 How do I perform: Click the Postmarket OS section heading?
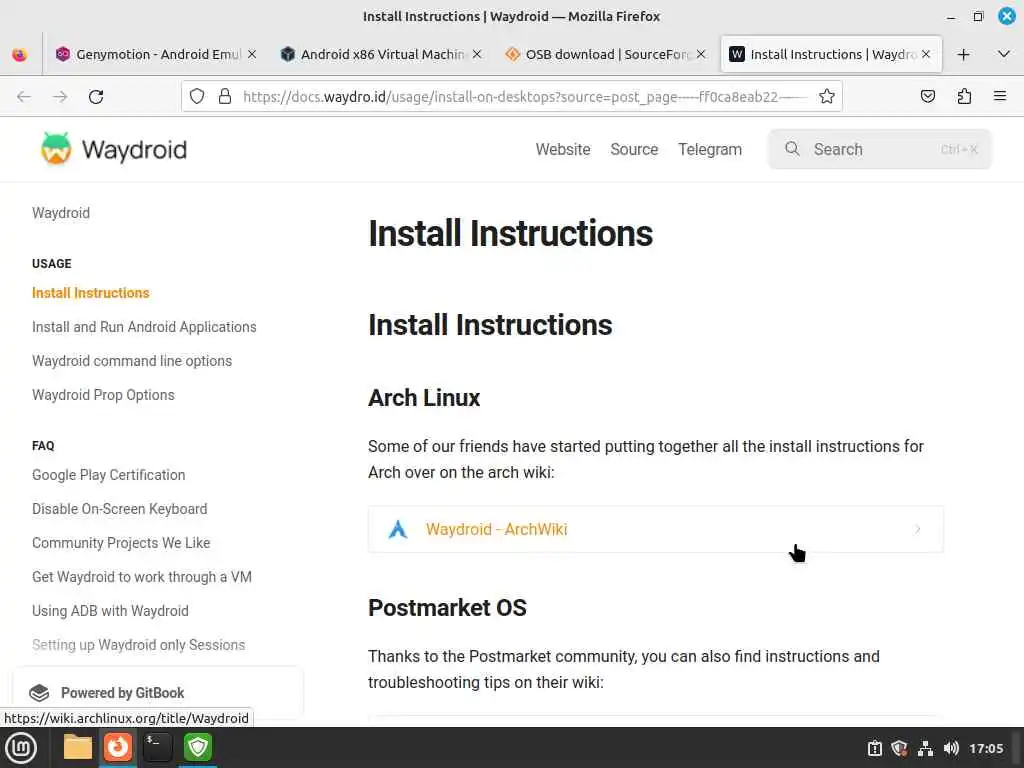point(447,608)
